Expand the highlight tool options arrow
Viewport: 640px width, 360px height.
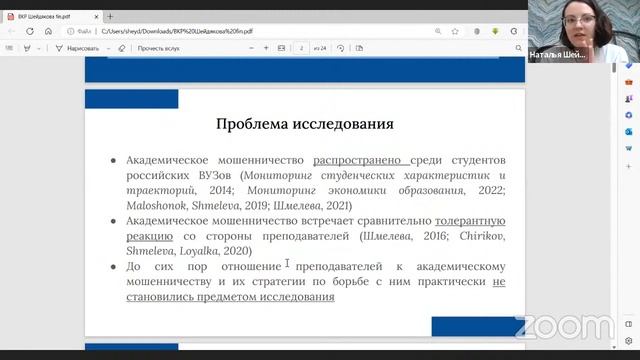[39, 48]
